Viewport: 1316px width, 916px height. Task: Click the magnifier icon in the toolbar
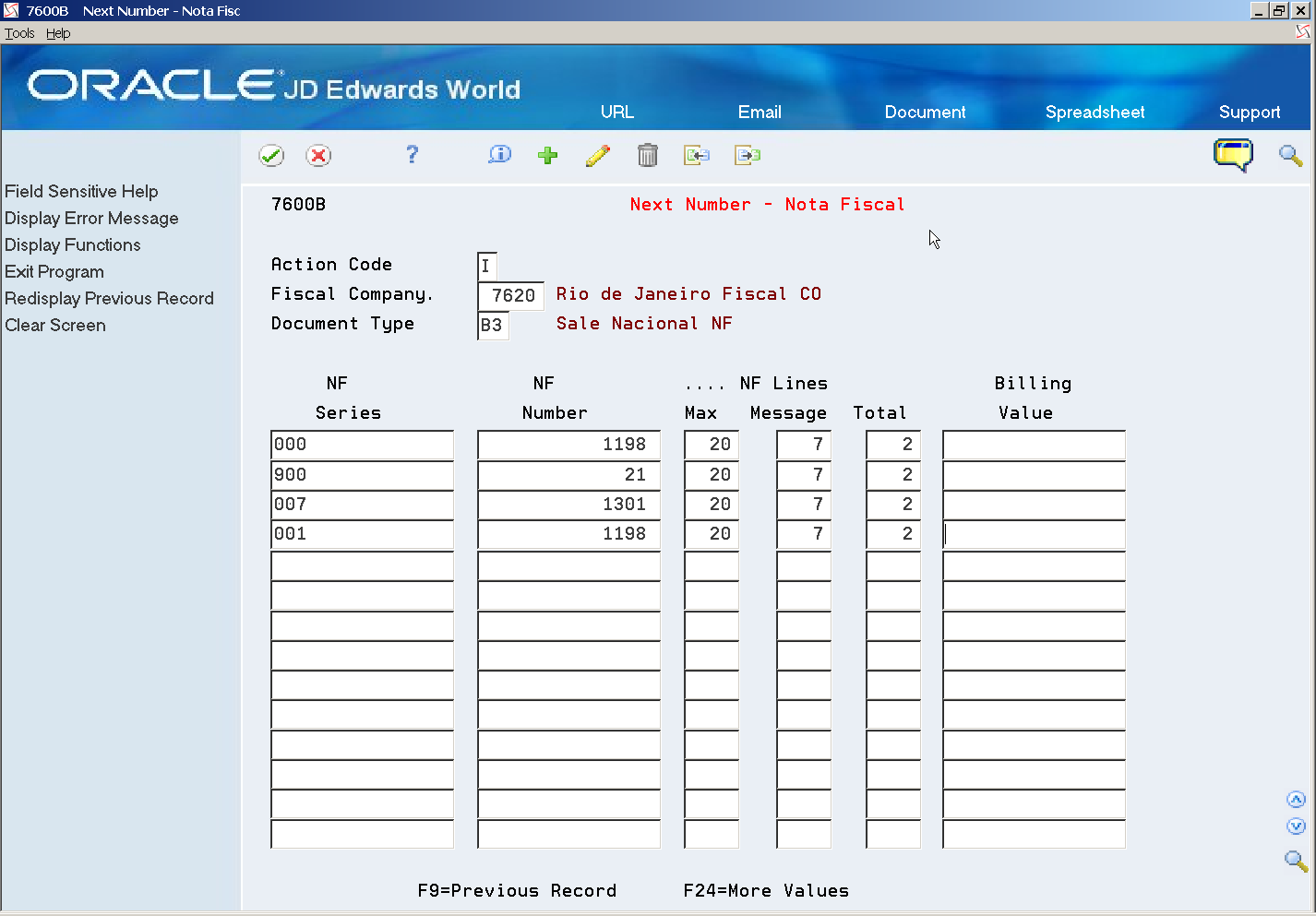coord(1290,155)
